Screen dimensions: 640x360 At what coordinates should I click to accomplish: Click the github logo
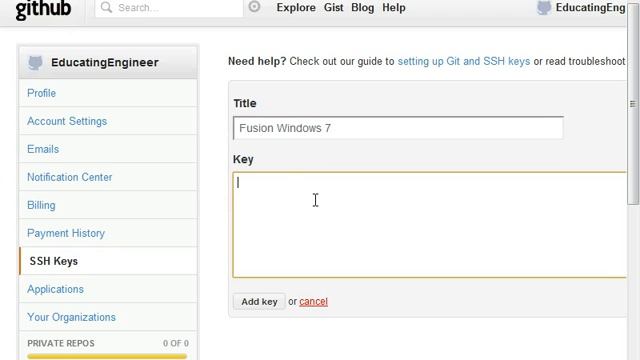tap(43, 9)
